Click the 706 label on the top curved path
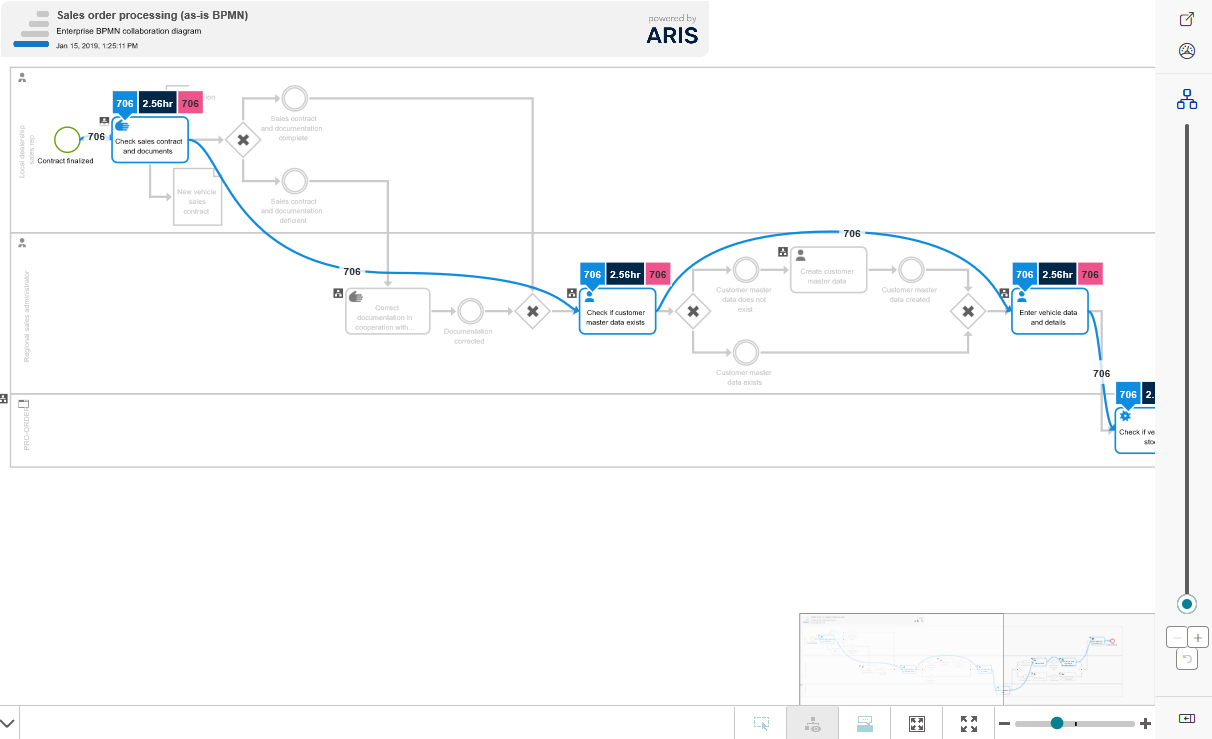Screen dimensions: 1212x739 click(x=852, y=233)
